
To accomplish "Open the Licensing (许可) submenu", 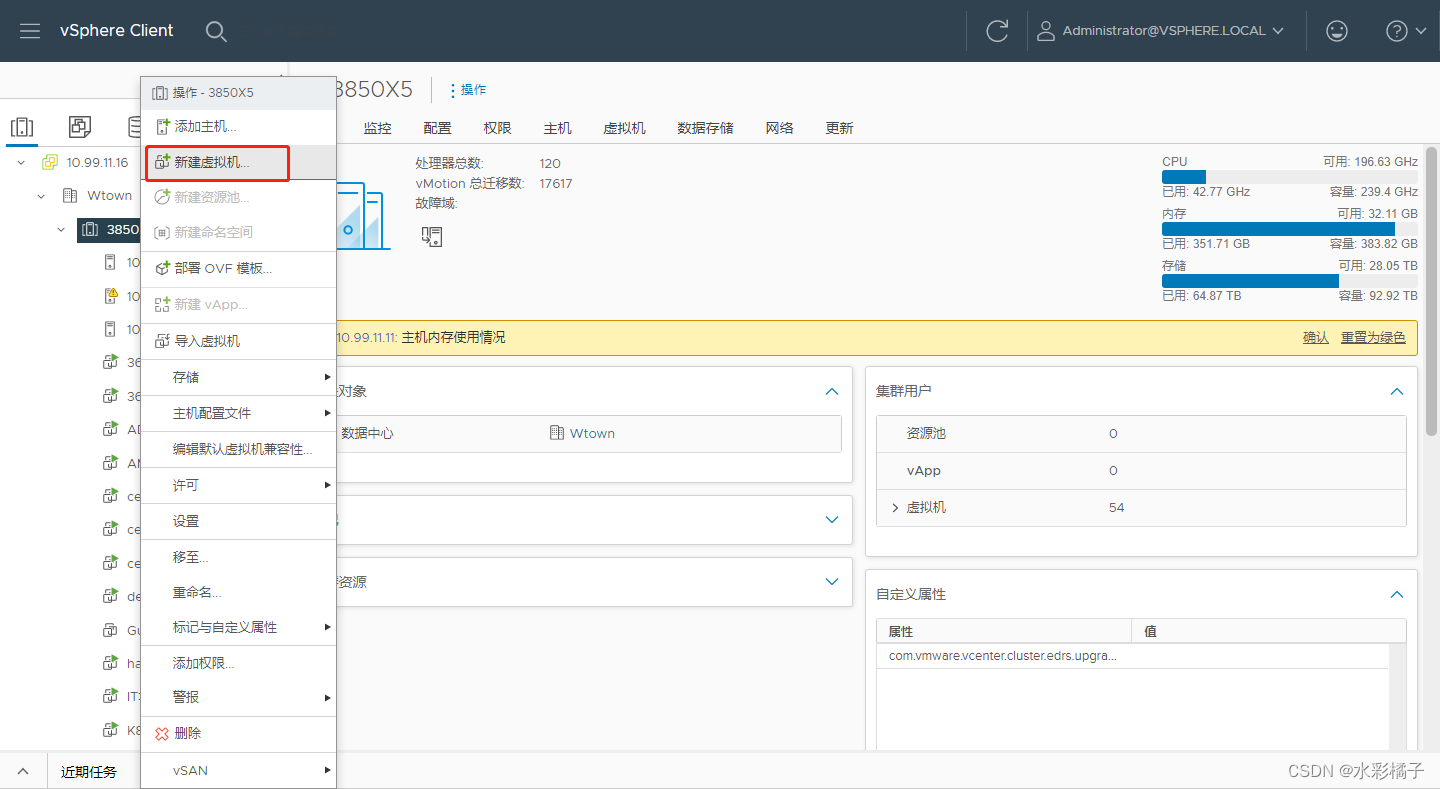I will [x=238, y=485].
